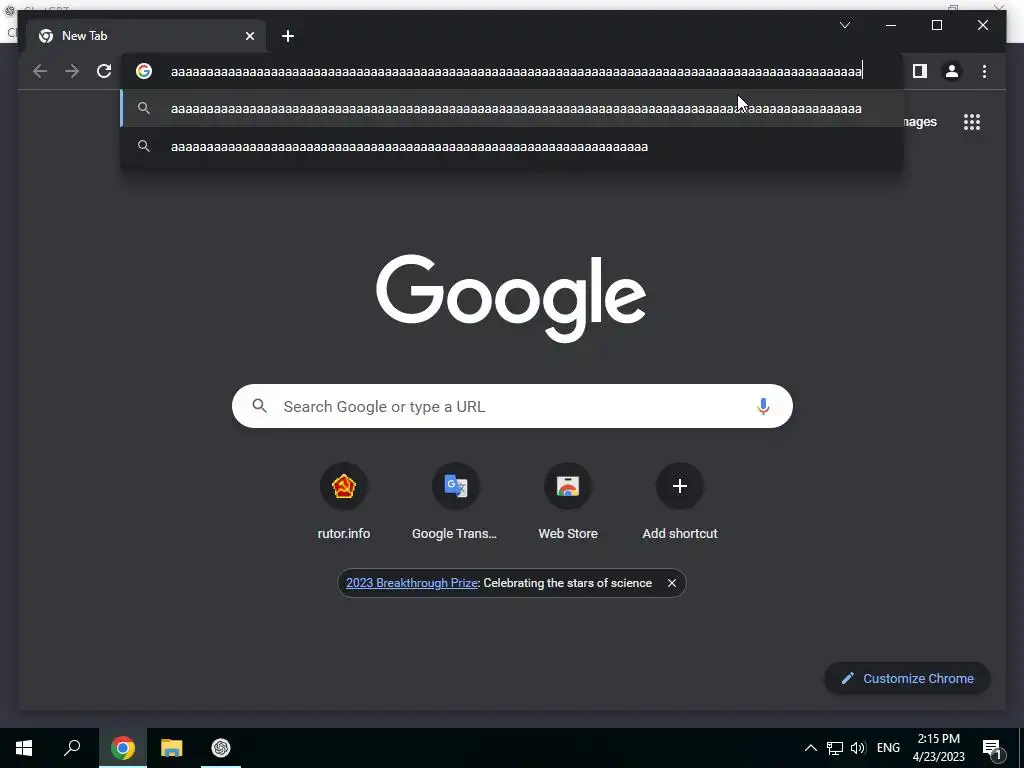Open the Google apps grid
Viewport: 1024px width, 768px height.
point(972,122)
